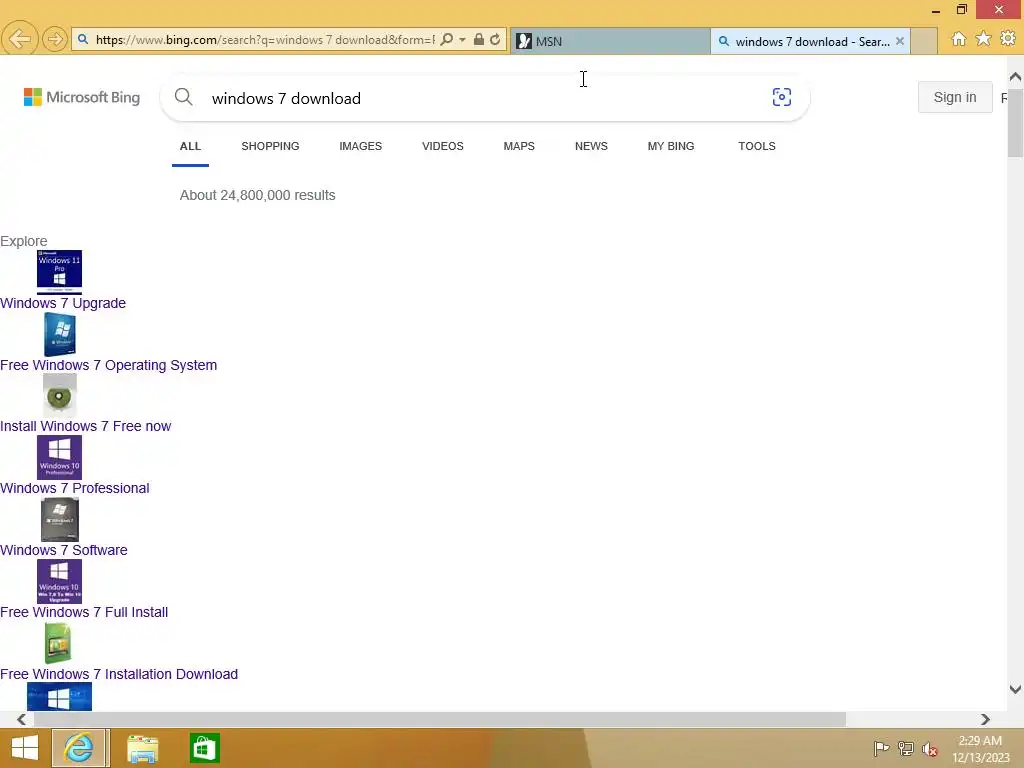The image size is (1024, 768).
Task: Go back with the browser Back arrow
Action: coord(20,39)
